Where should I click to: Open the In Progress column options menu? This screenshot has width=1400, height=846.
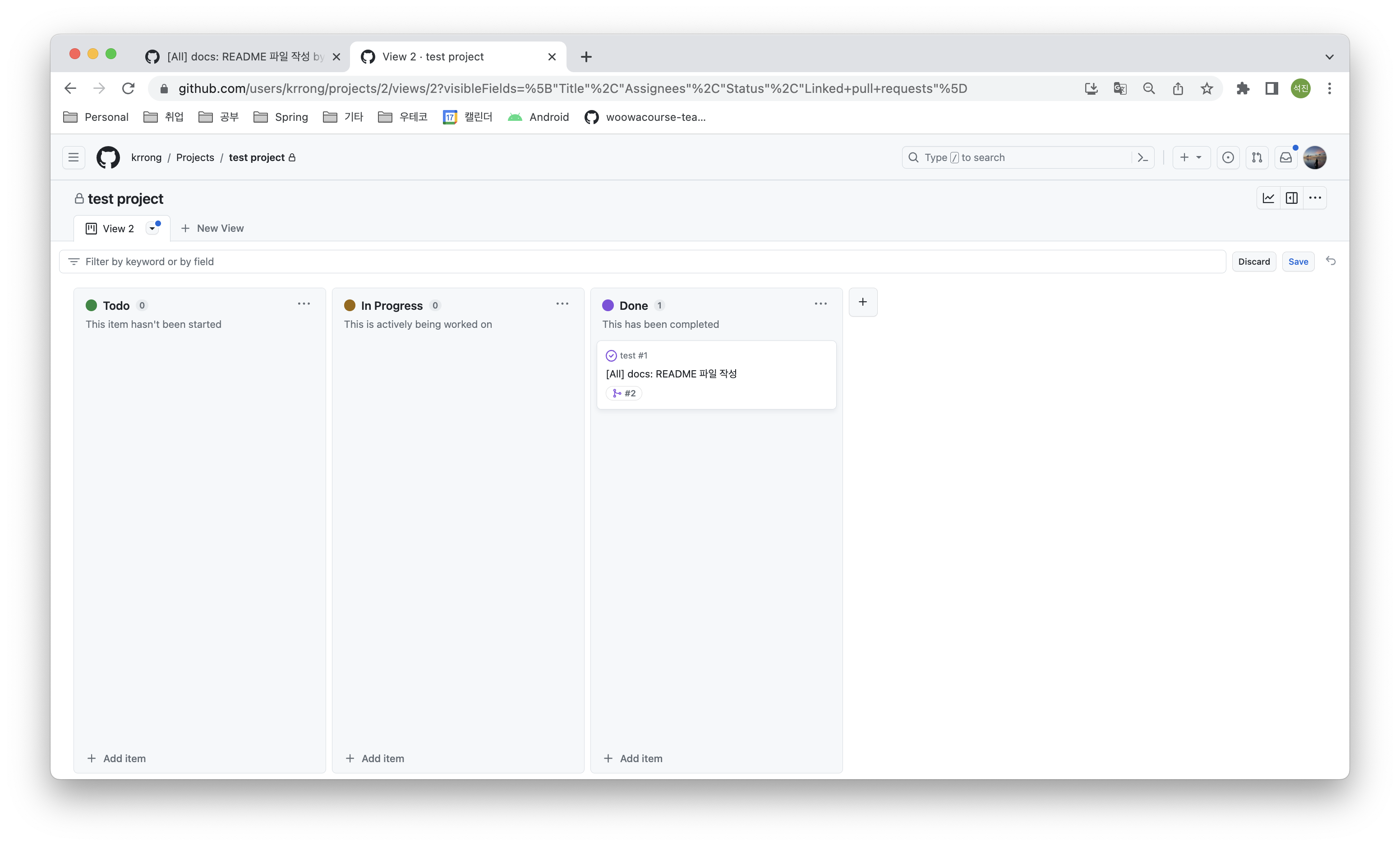(x=562, y=304)
